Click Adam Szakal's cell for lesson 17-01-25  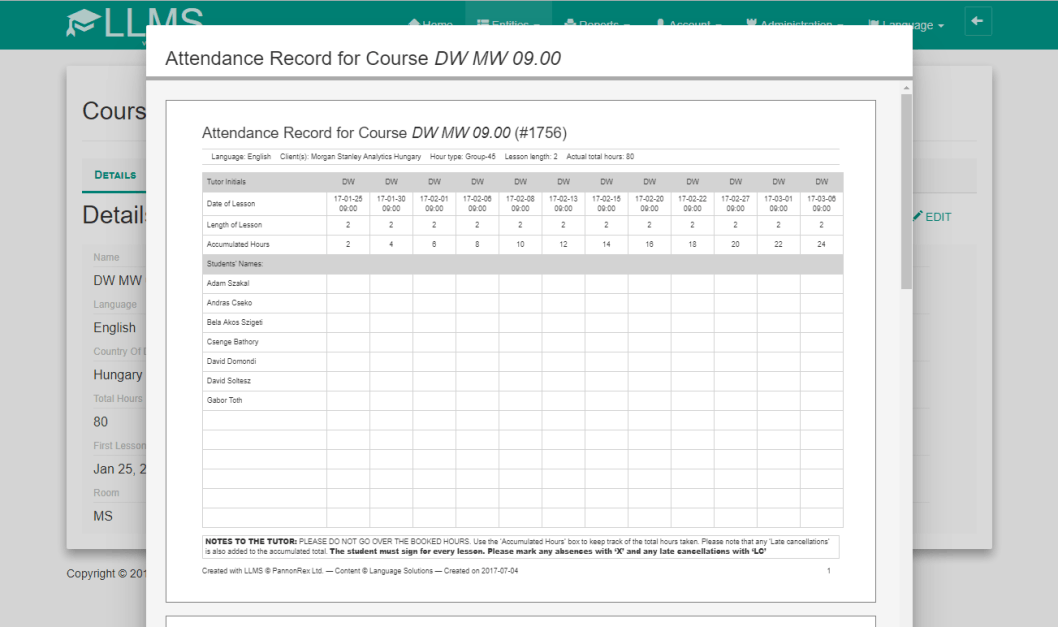[348, 283]
